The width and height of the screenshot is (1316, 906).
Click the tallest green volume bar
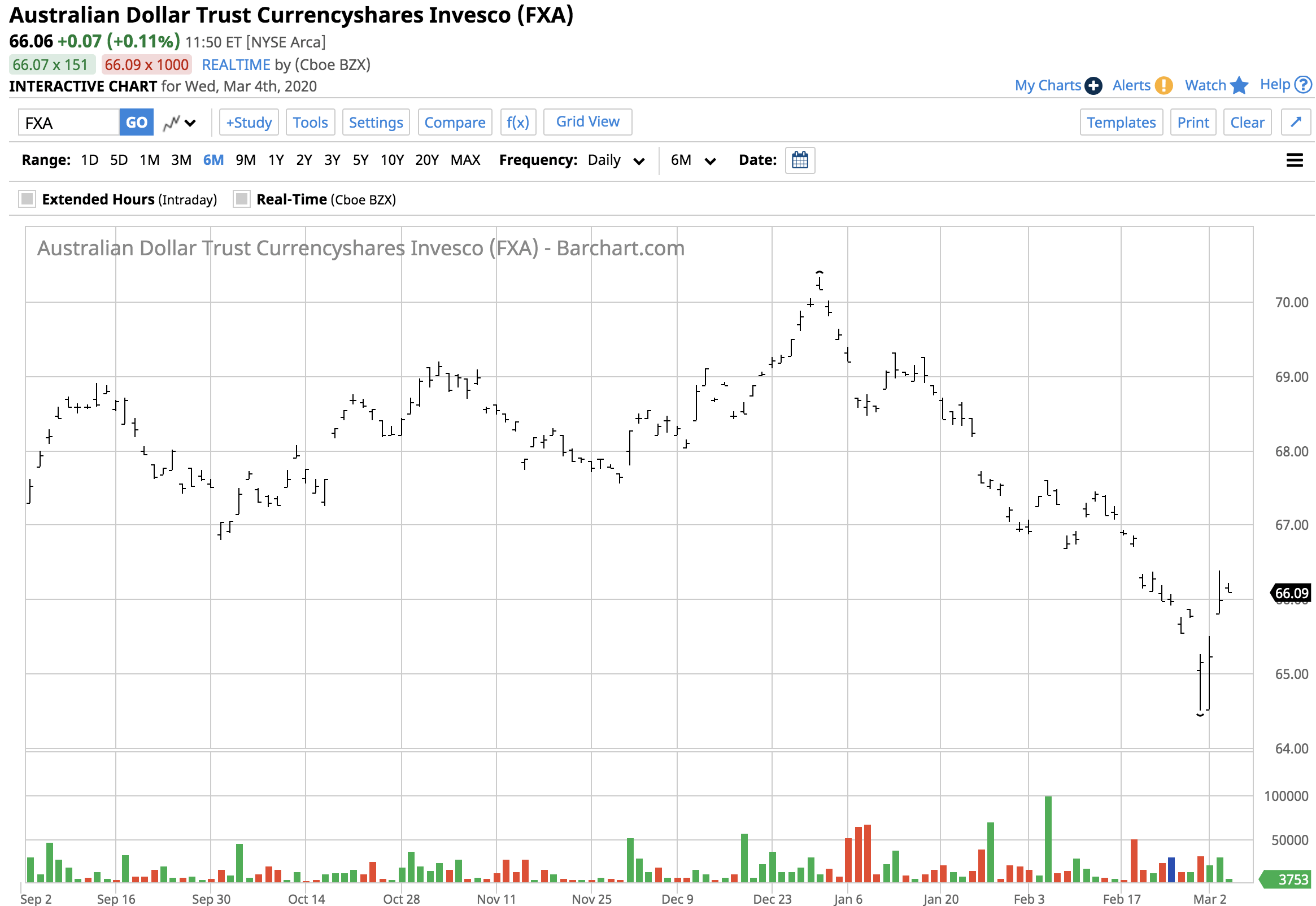pyautogui.click(x=1048, y=839)
